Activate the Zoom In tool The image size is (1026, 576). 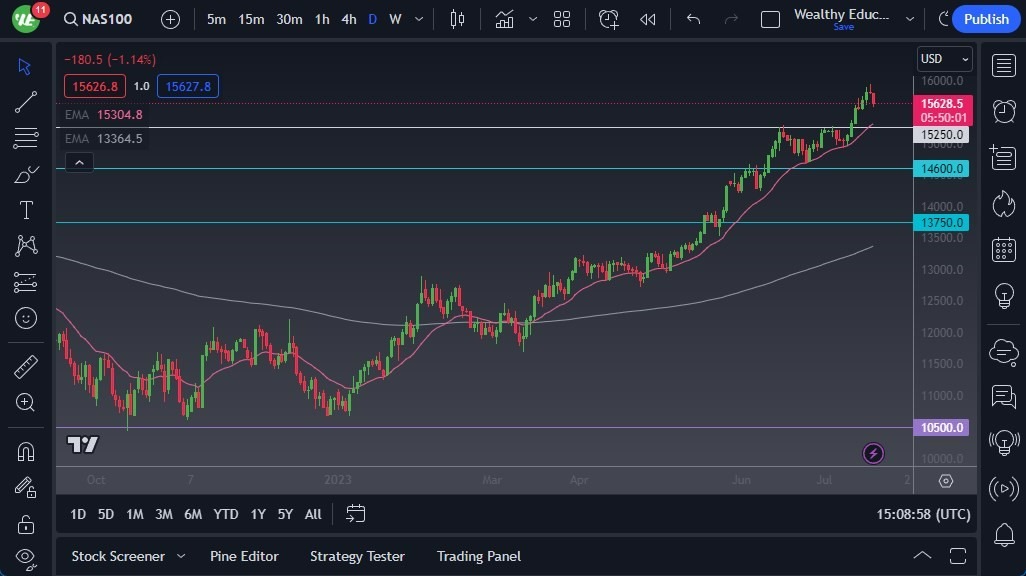click(25, 403)
